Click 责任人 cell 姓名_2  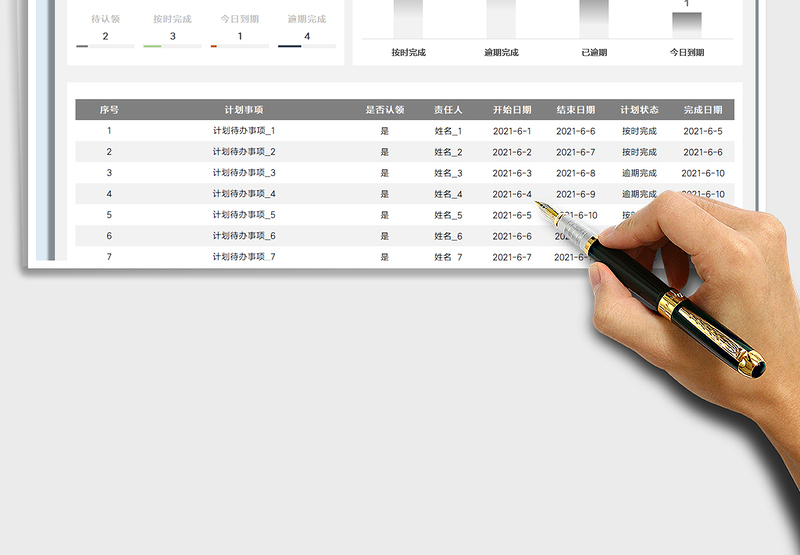point(448,152)
